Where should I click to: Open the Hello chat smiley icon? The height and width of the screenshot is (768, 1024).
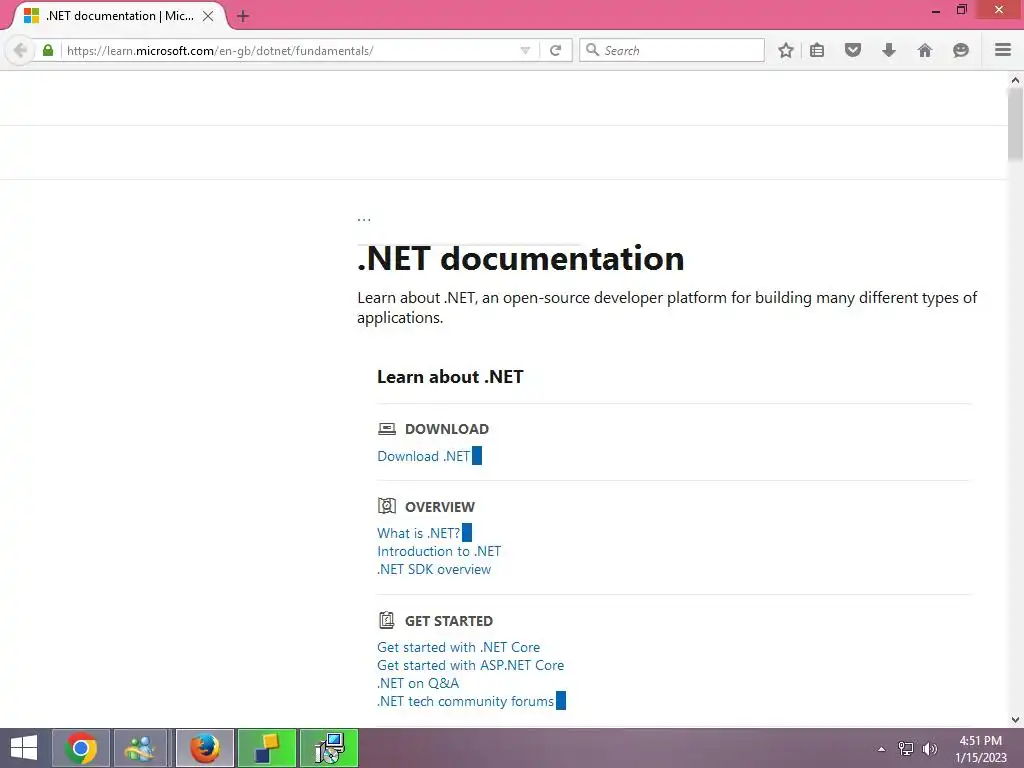click(x=961, y=50)
